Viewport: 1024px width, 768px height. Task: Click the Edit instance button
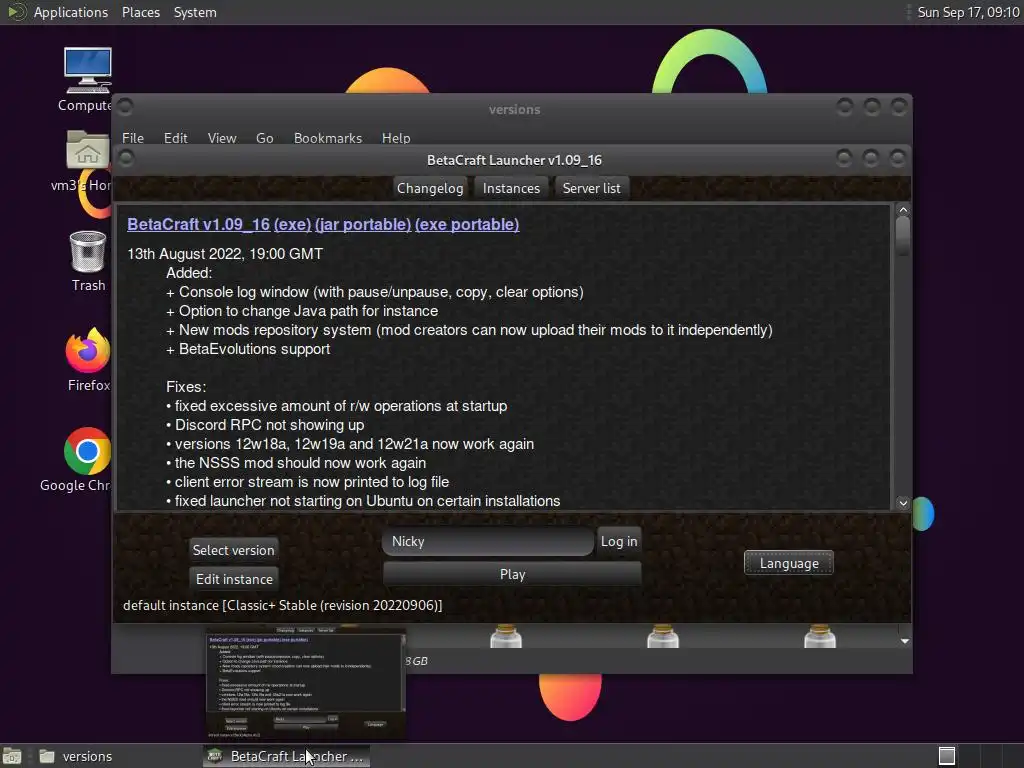tap(234, 579)
